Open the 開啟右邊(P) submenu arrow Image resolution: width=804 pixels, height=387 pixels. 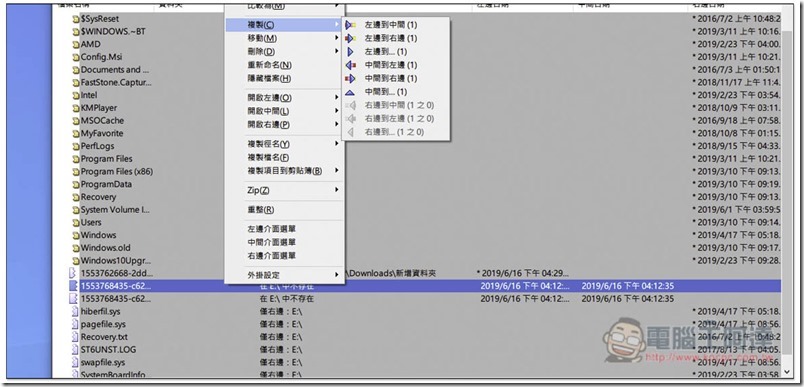337,125
